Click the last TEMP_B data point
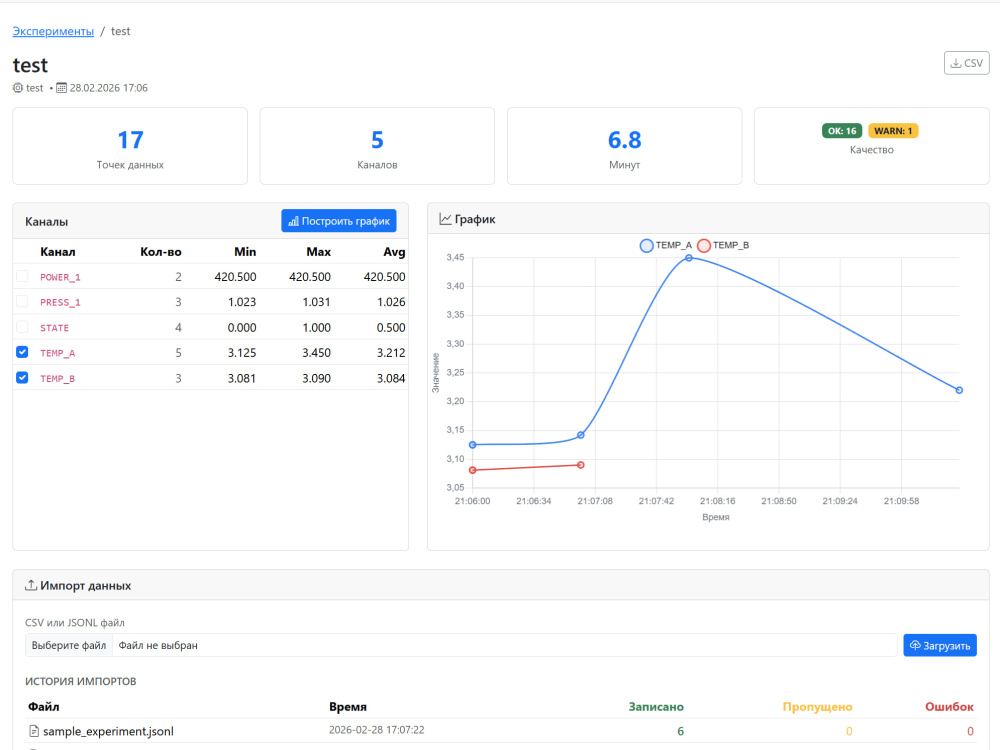 (x=580, y=465)
